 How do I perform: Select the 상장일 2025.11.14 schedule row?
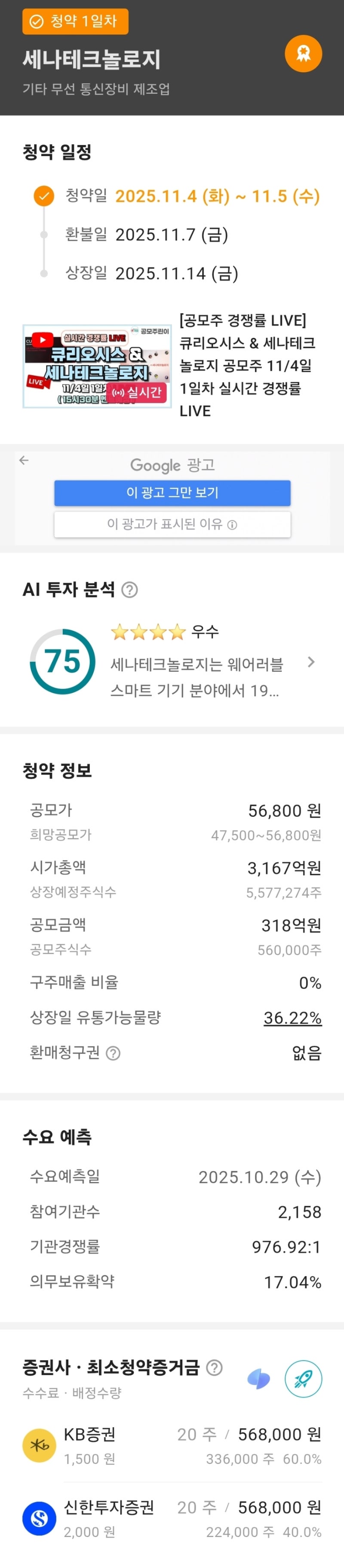(x=152, y=273)
